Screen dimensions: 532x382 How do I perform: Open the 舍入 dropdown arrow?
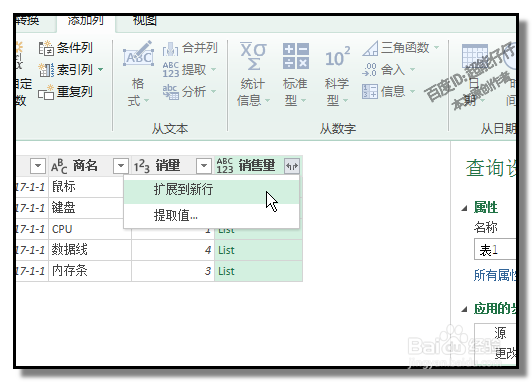tap(413, 70)
